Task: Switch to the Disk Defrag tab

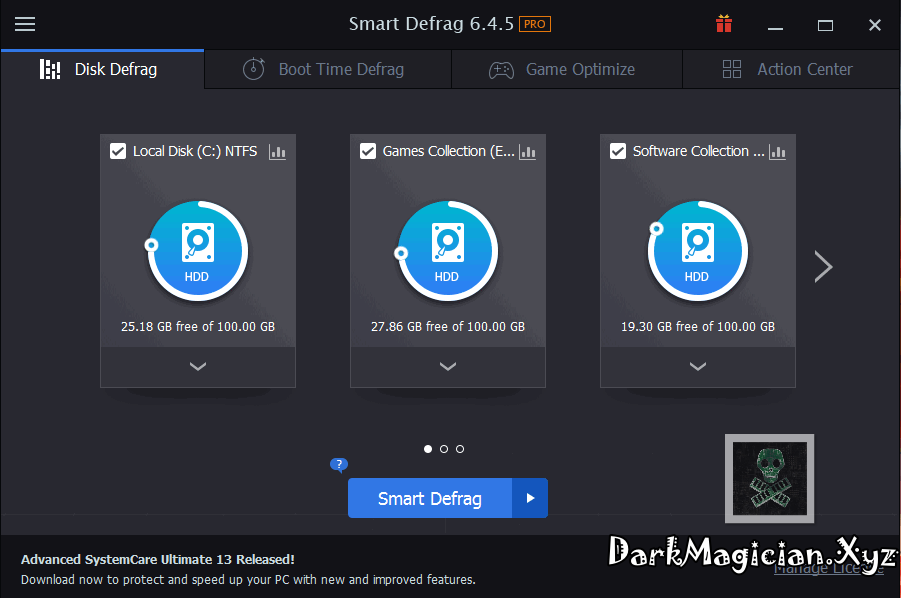Action: [x=102, y=70]
